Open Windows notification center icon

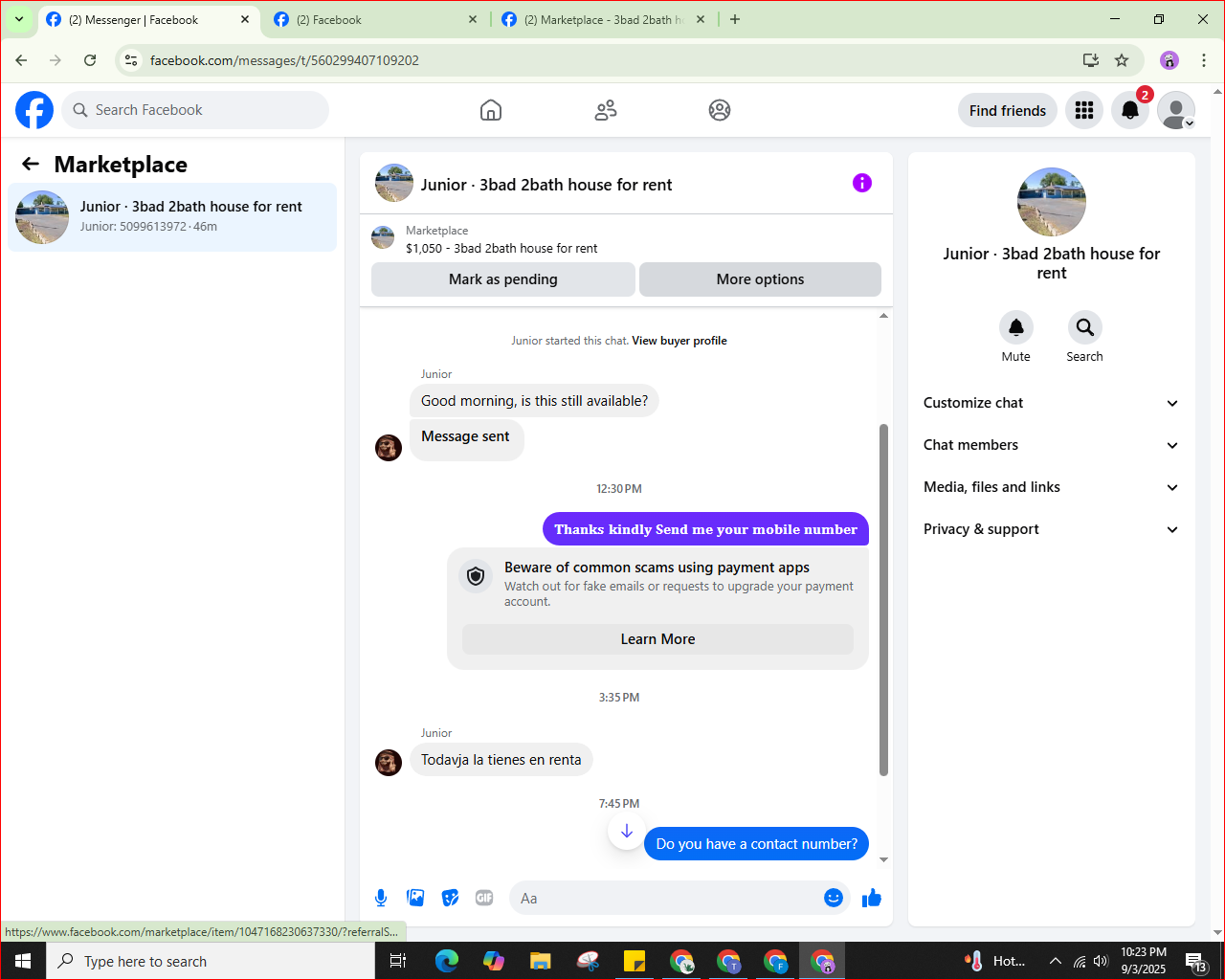coord(1196,961)
